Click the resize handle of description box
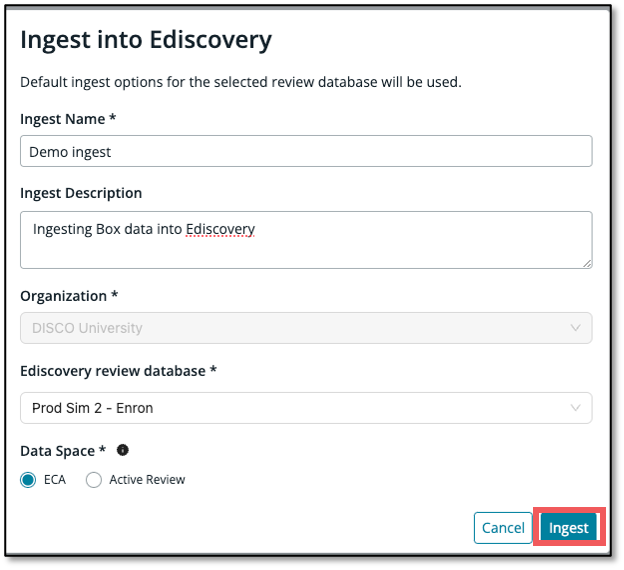This screenshot has height=570, width=624. click(x=587, y=263)
